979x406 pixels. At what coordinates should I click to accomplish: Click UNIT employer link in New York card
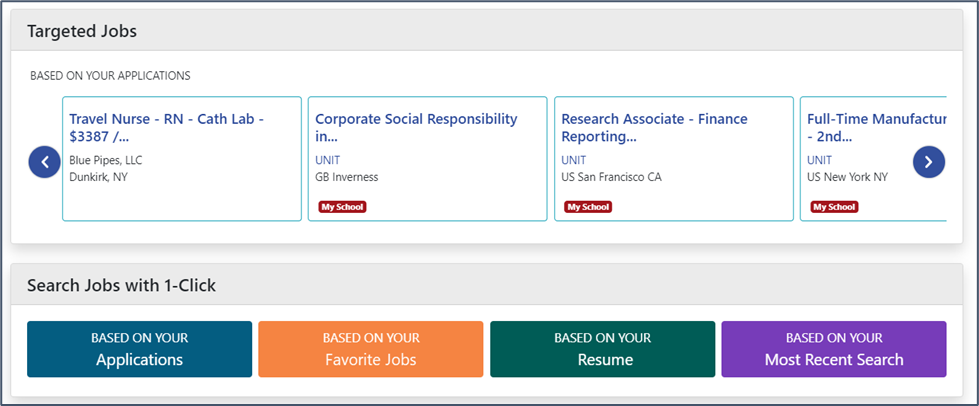click(819, 161)
